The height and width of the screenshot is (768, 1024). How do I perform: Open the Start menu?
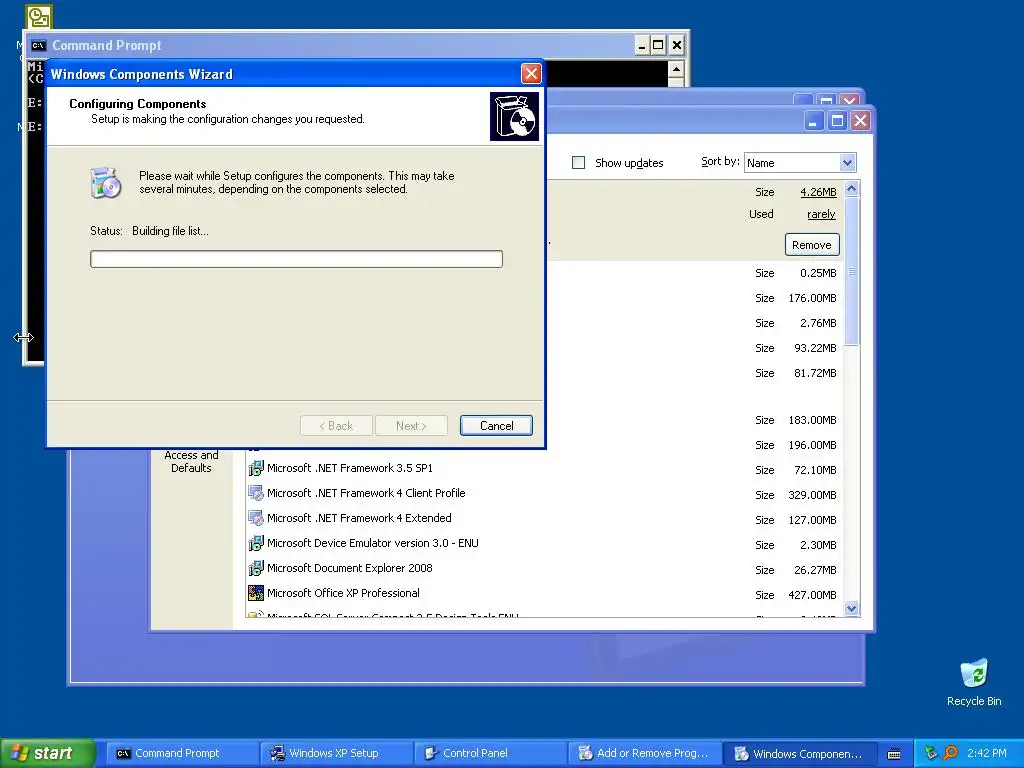tap(46, 753)
